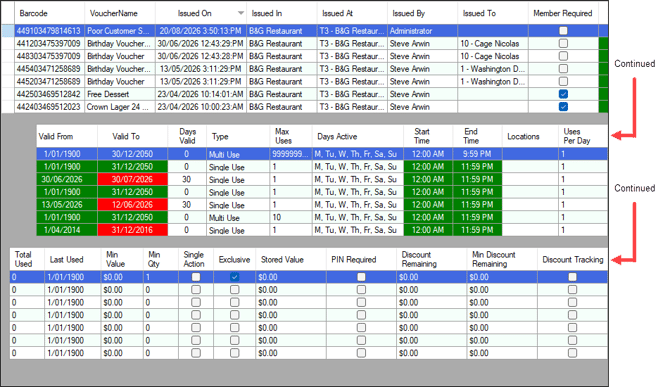Click the red 12/06/2026 Valid To cell
This screenshot has width=670, height=387.
(x=132, y=205)
